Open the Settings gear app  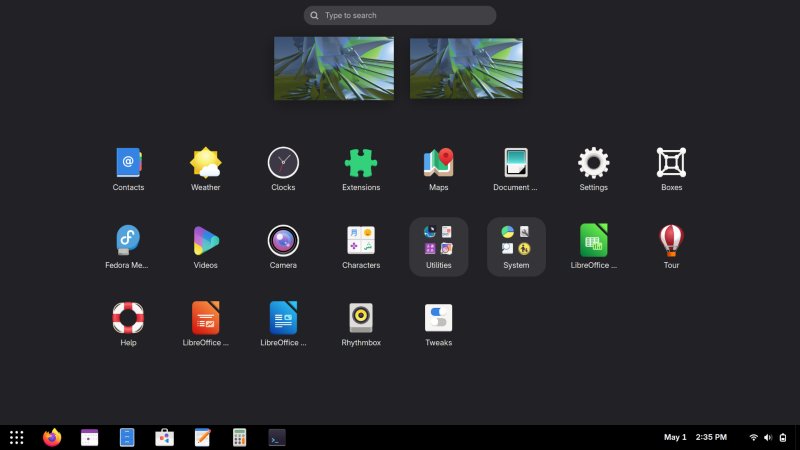594,162
